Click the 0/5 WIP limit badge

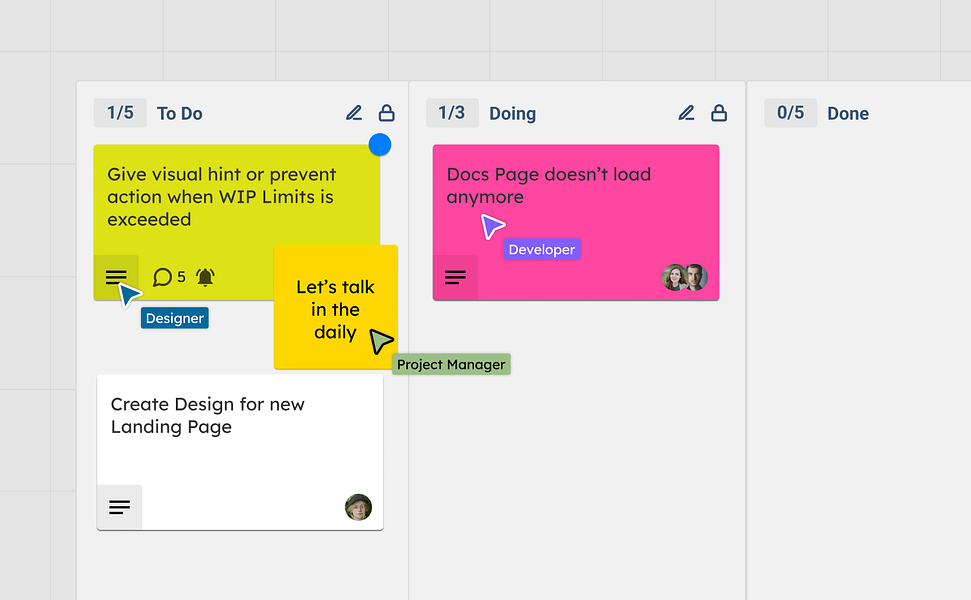(790, 113)
